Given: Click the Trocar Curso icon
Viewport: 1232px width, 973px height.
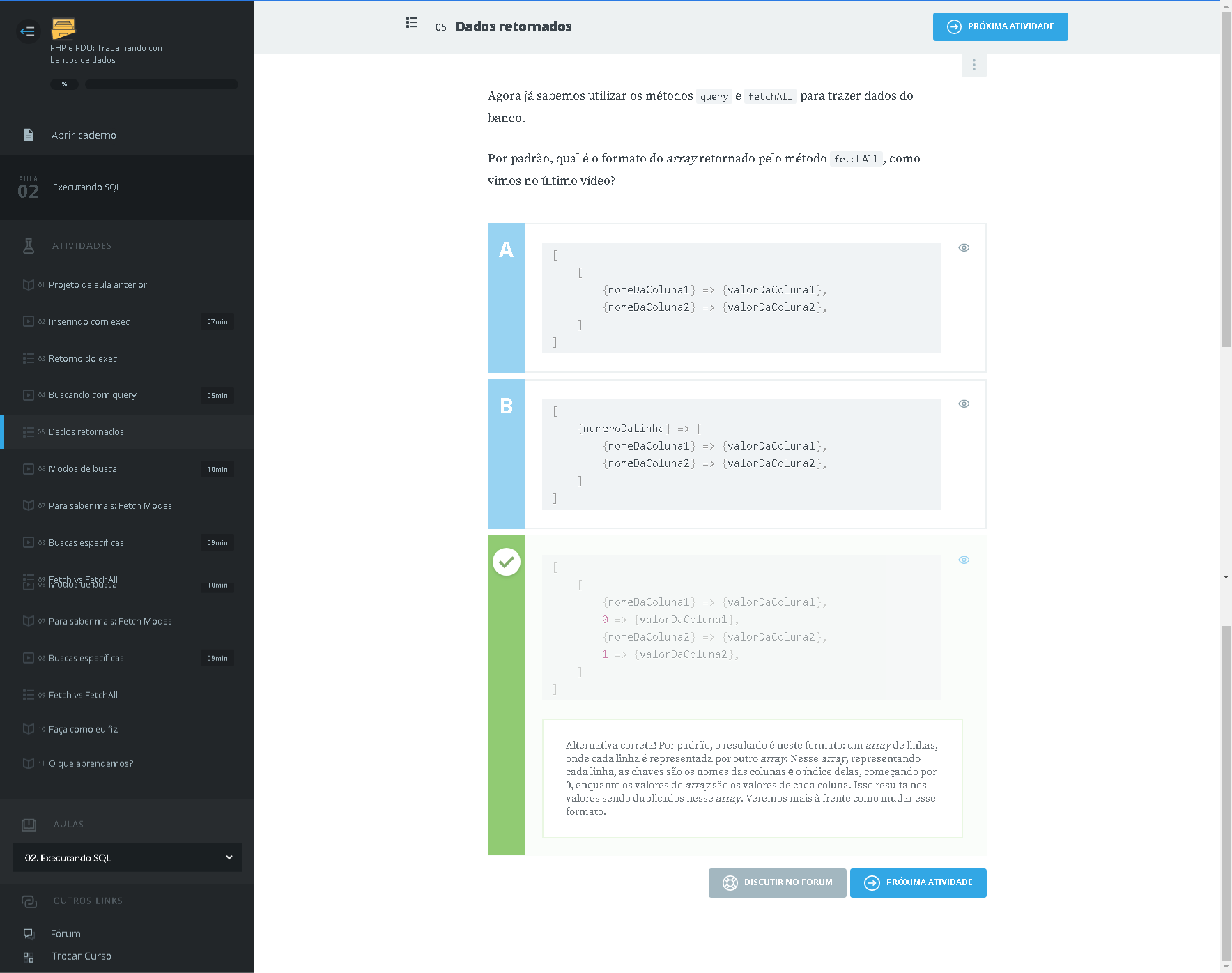Looking at the screenshot, I should pos(29,956).
